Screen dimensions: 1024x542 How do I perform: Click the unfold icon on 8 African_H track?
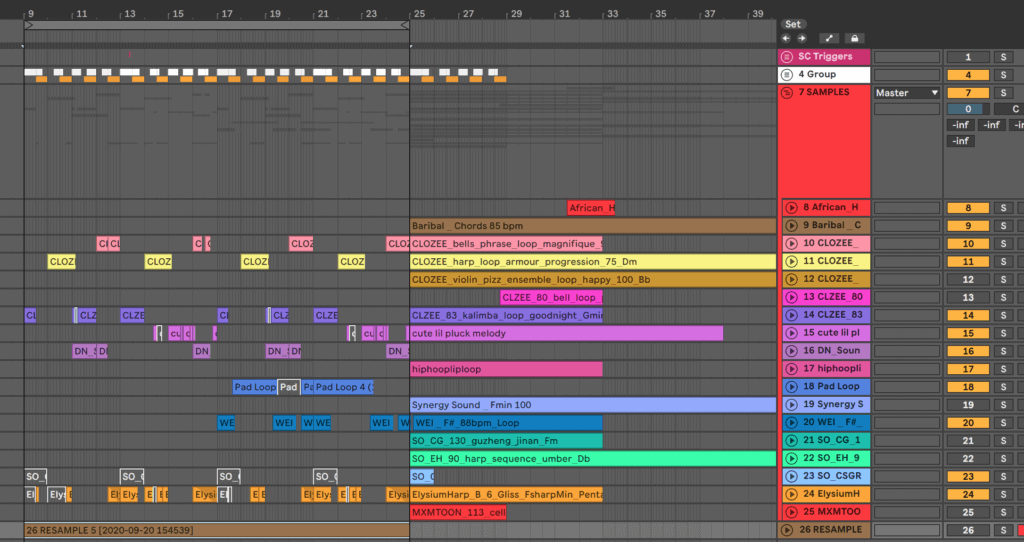coord(791,207)
